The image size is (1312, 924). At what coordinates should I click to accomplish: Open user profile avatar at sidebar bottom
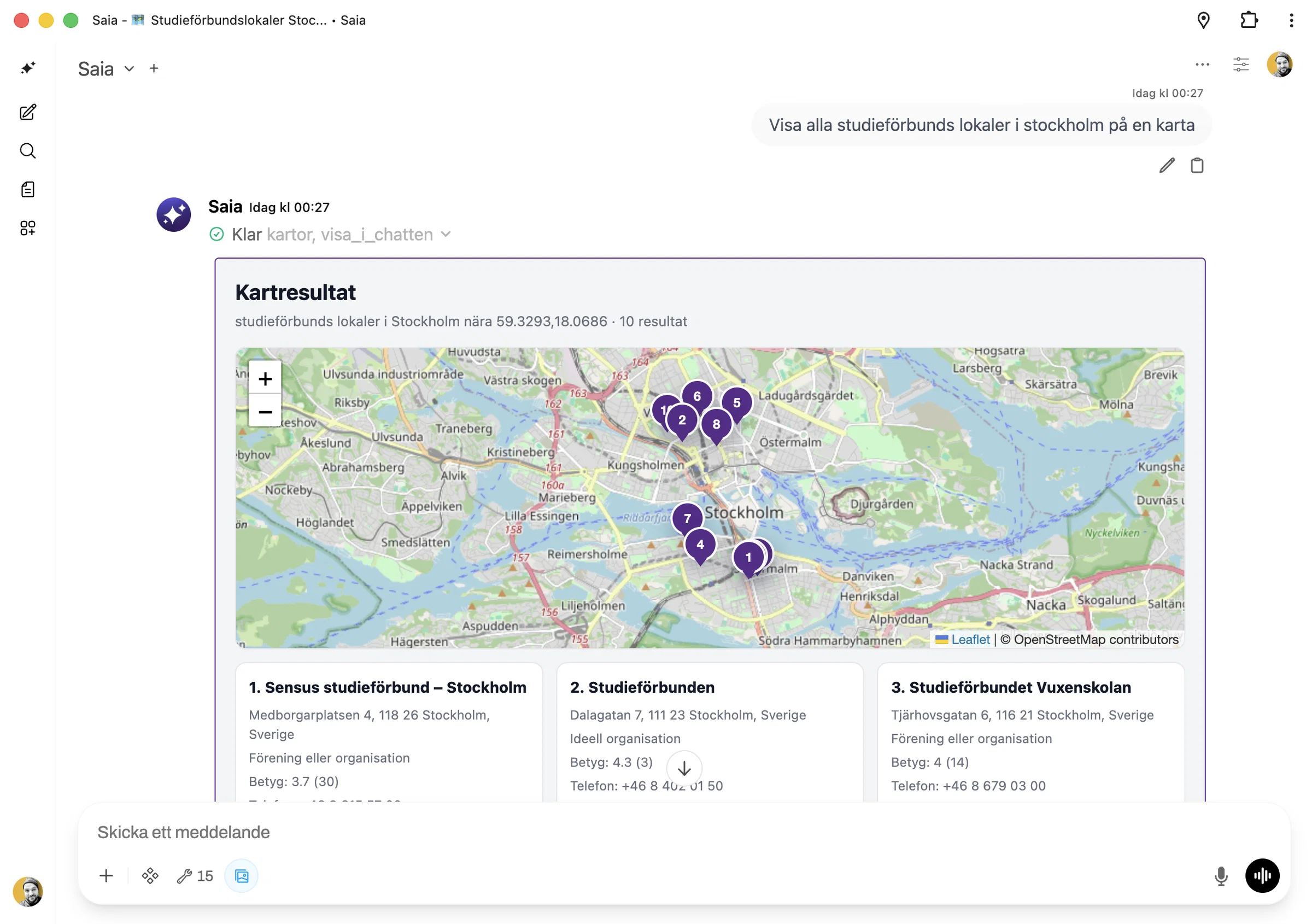28,891
